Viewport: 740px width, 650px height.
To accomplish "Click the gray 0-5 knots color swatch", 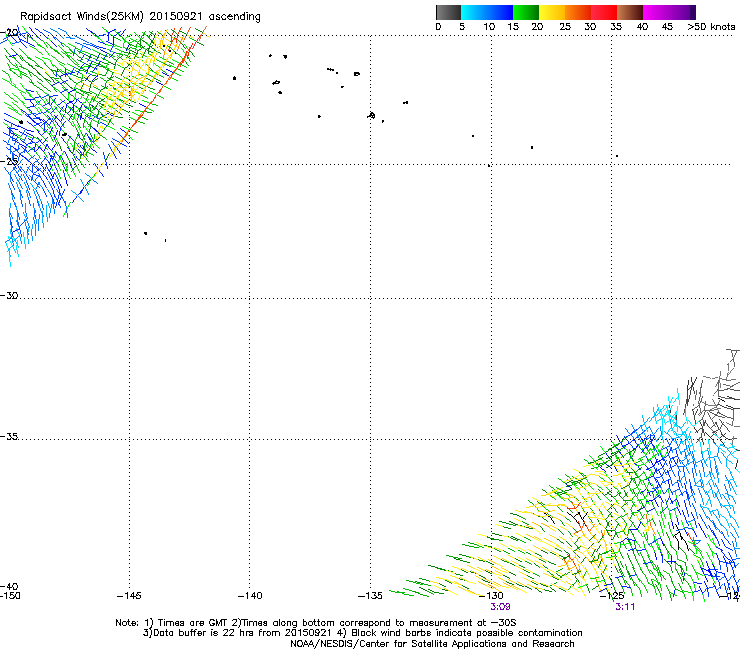I will coord(448,12).
